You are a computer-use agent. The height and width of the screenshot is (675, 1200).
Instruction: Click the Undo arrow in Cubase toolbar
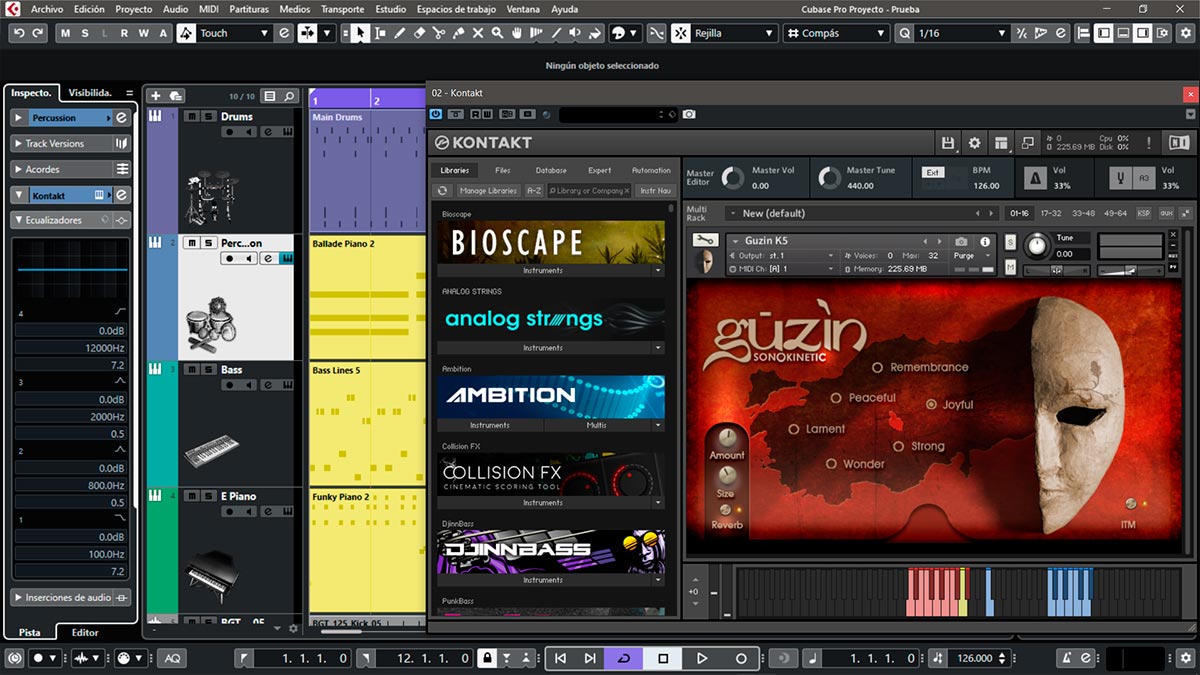(19, 33)
